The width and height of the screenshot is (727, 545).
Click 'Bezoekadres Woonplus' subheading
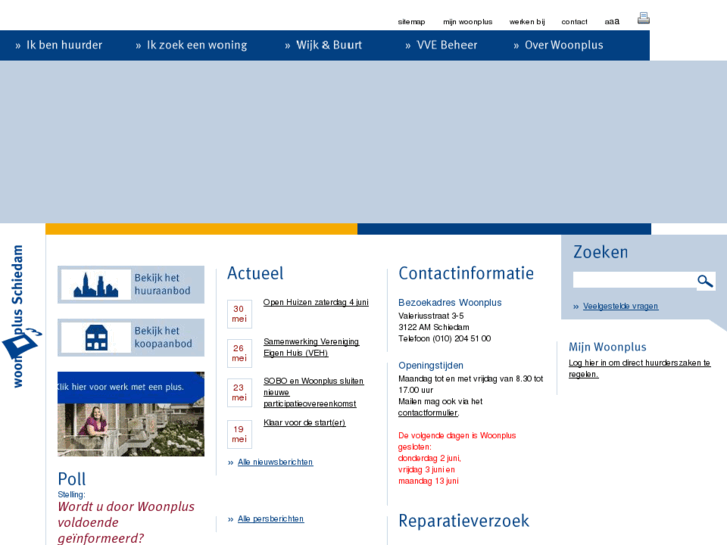coord(450,302)
